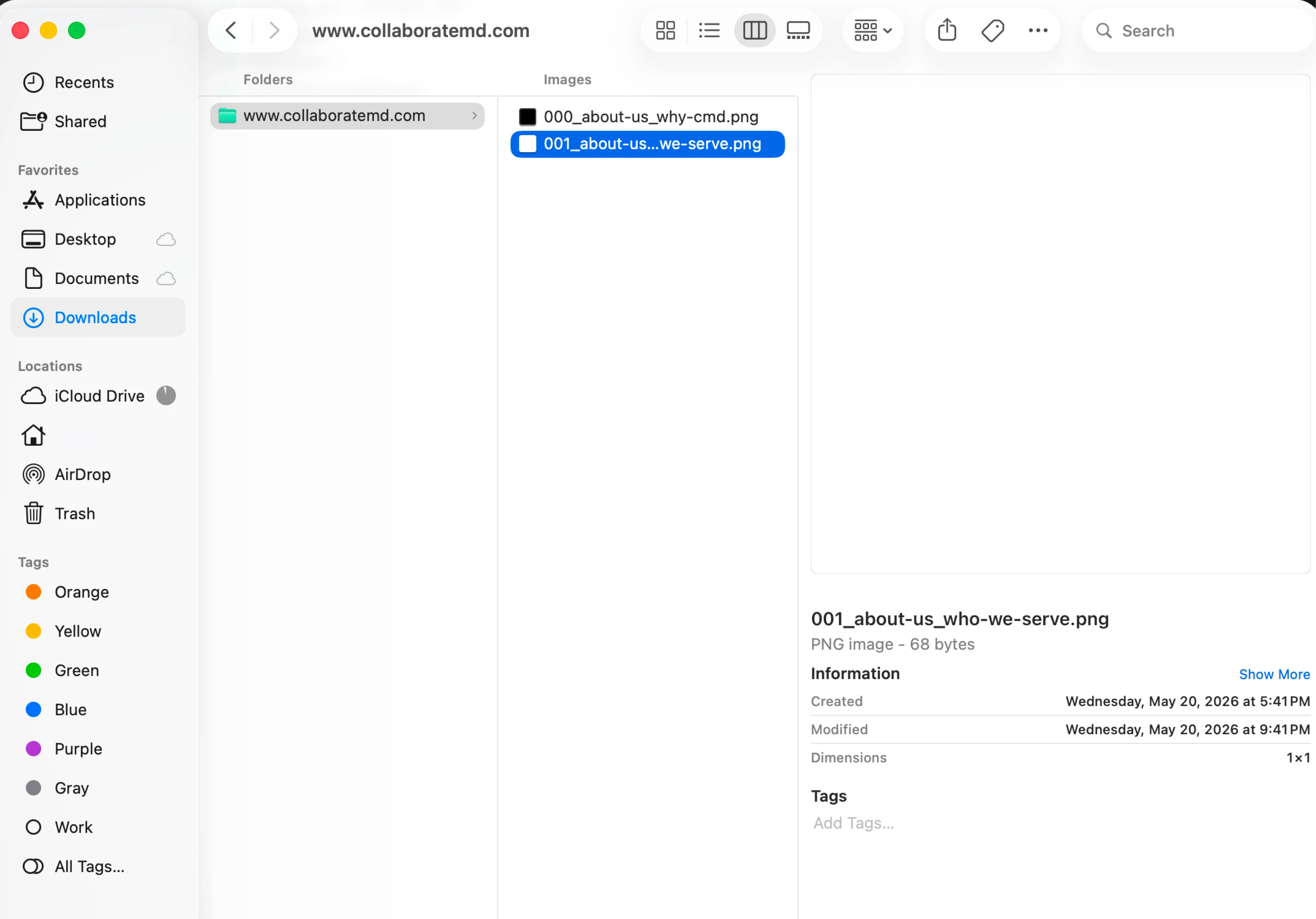
Task: Expand the www.collaboratemd.com folder chevron
Action: coord(474,116)
